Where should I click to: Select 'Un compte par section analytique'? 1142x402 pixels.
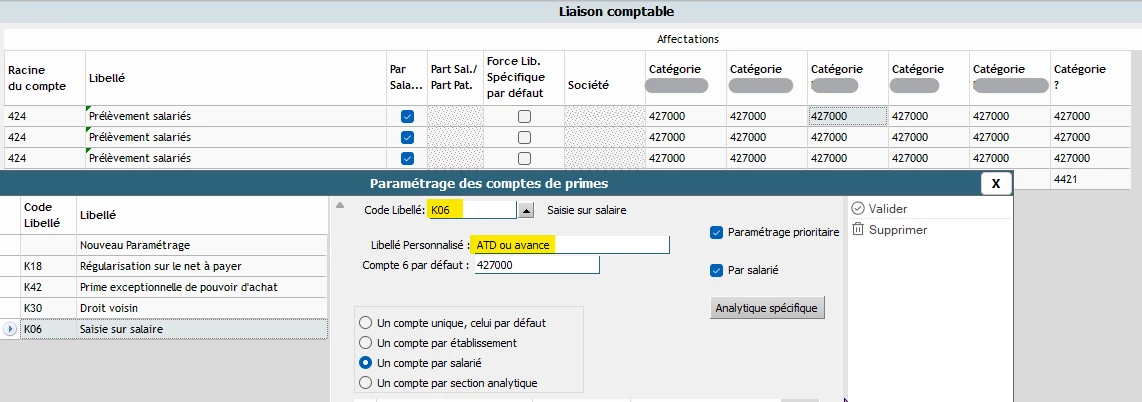365,383
